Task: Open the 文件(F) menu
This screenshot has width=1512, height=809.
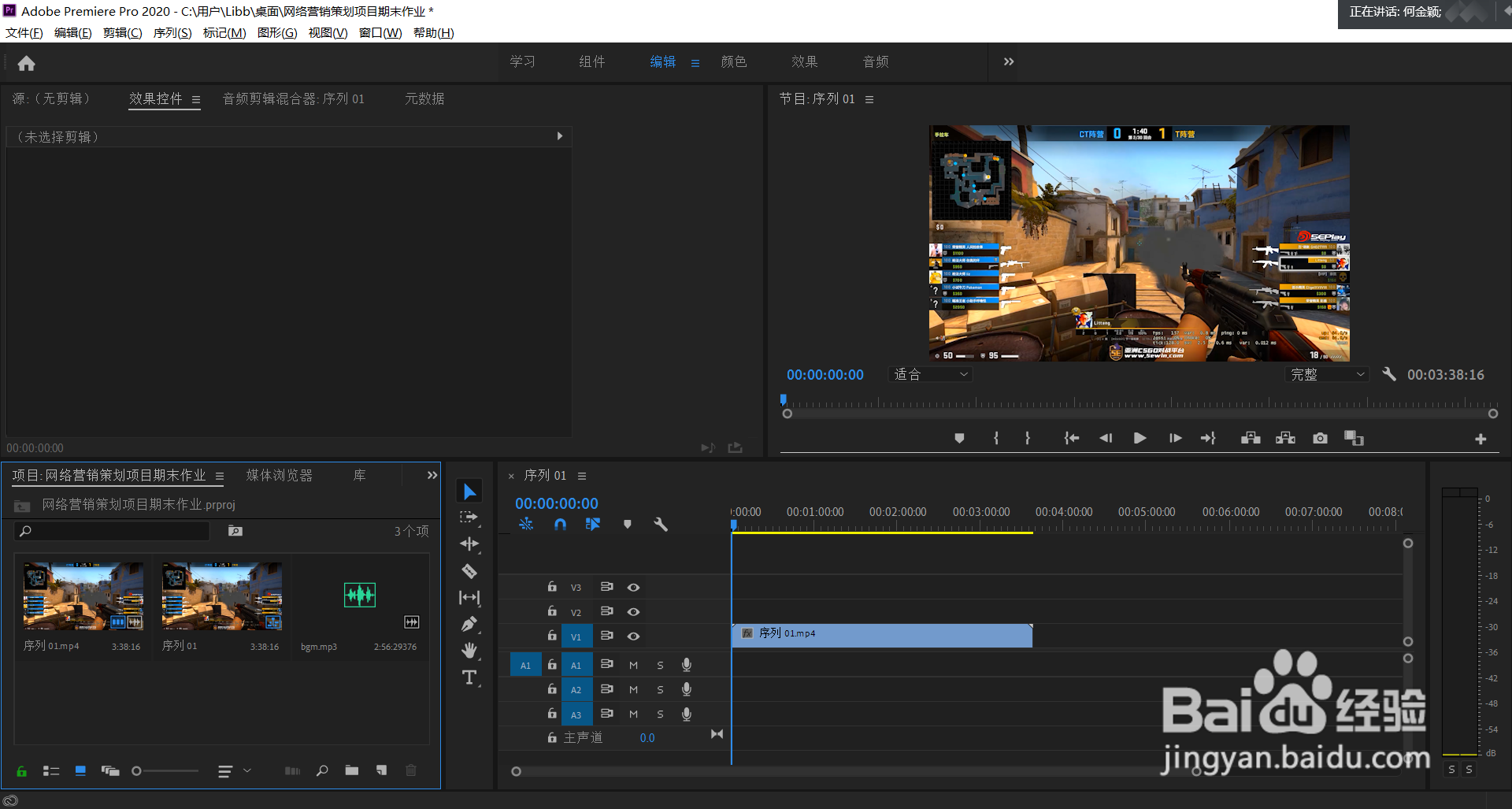Action: pyautogui.click(x=24, y=33)
